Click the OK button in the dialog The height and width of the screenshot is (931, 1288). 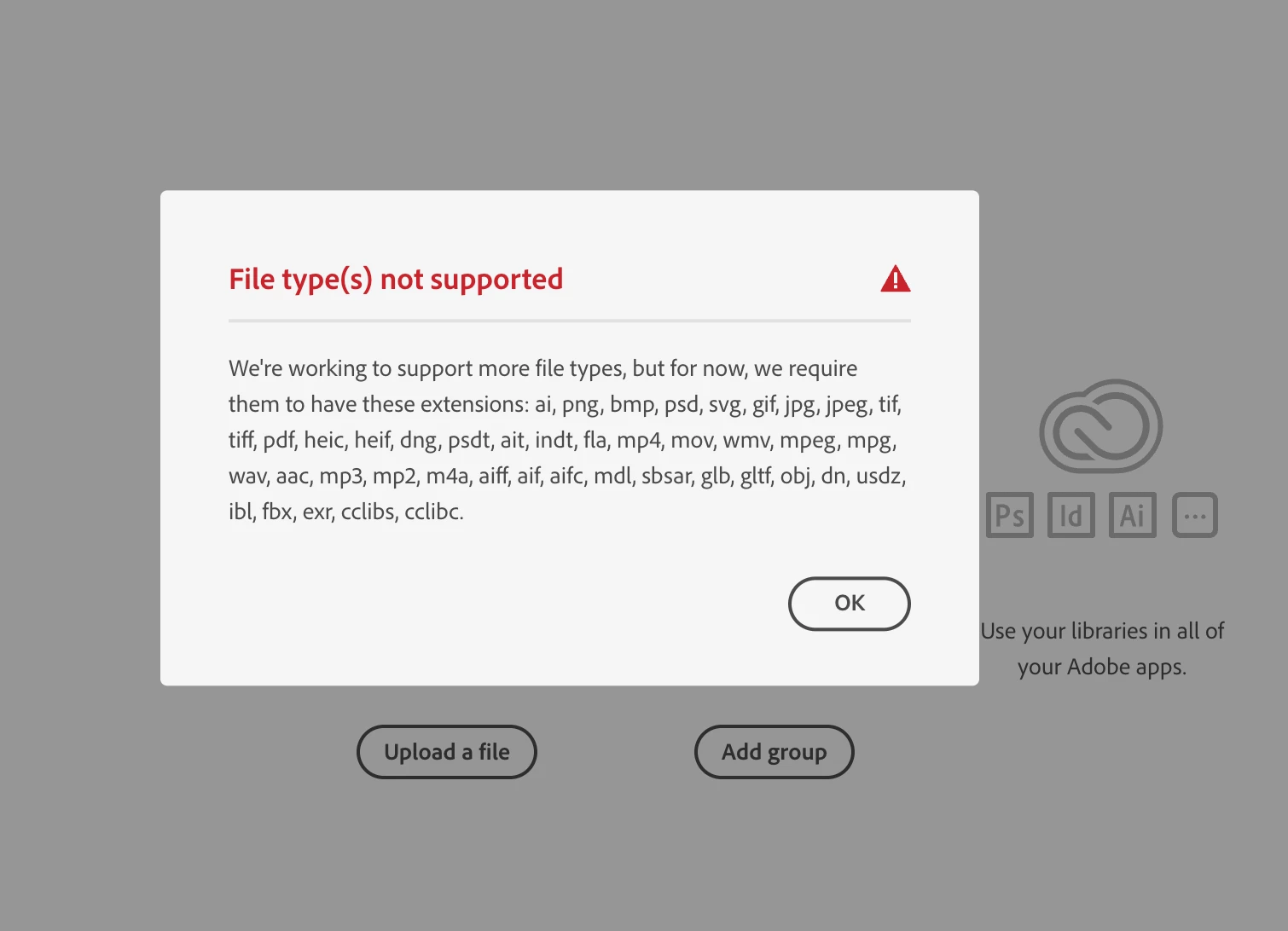tap(849, 604)
